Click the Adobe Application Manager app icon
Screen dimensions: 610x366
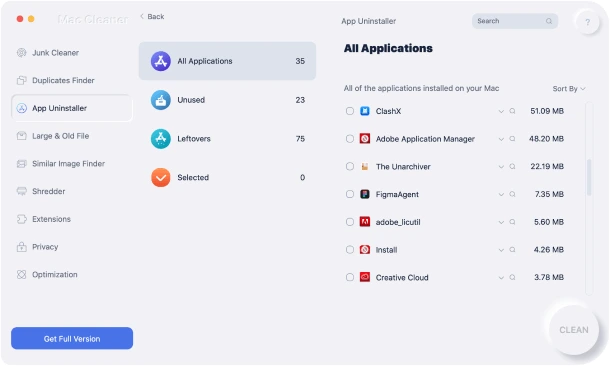[x=365, y=139]
